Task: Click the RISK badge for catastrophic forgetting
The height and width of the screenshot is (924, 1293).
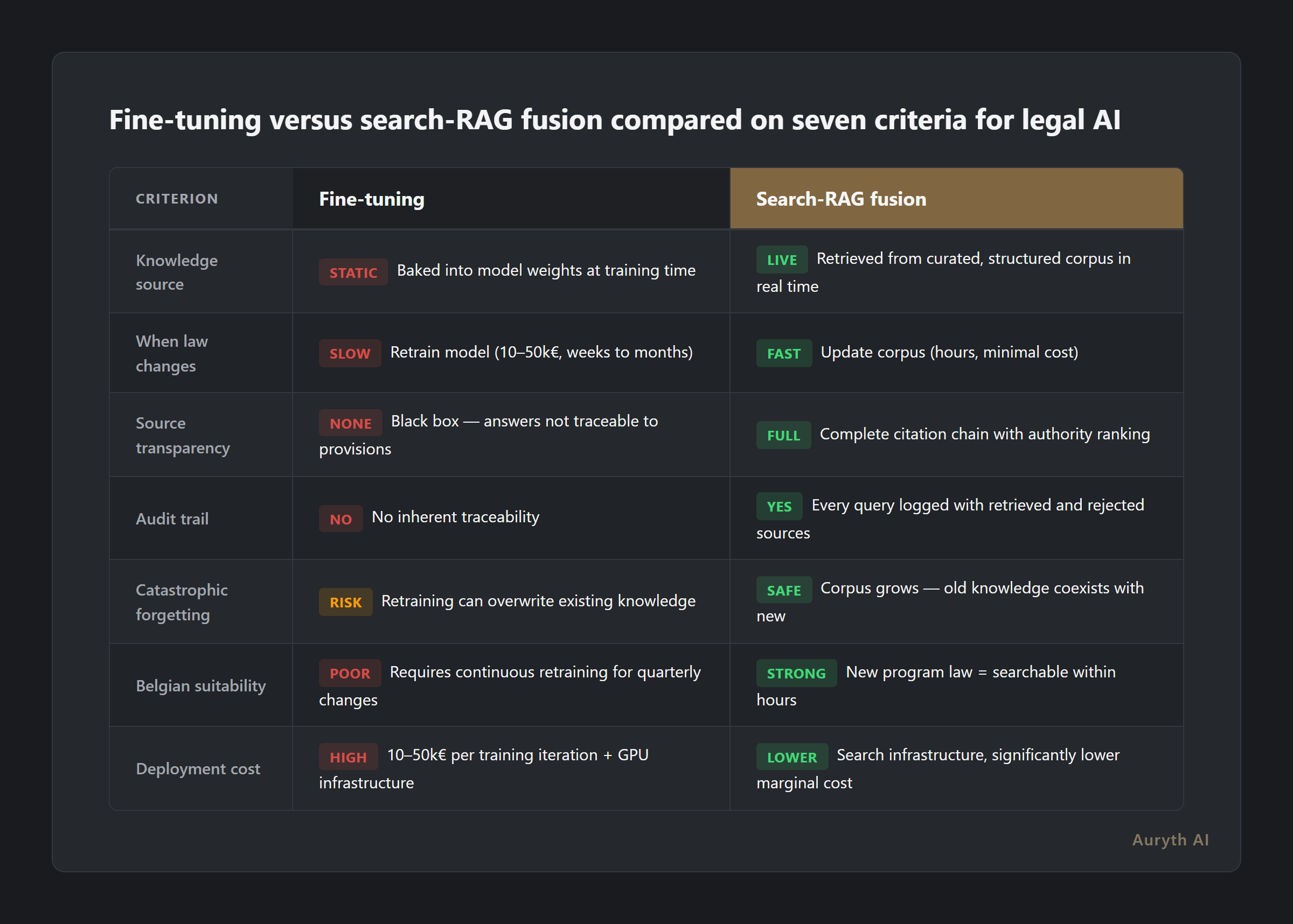Action: pos(345,601)
